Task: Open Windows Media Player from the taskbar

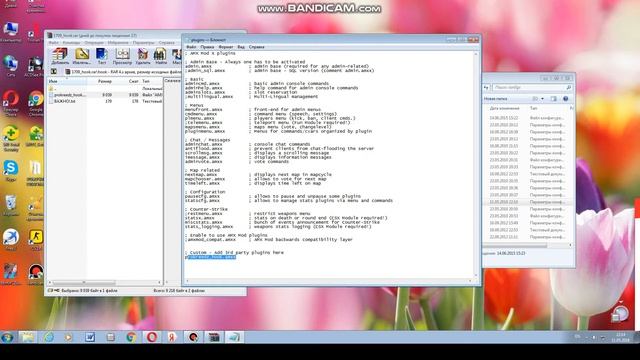Action: [69, 337]
